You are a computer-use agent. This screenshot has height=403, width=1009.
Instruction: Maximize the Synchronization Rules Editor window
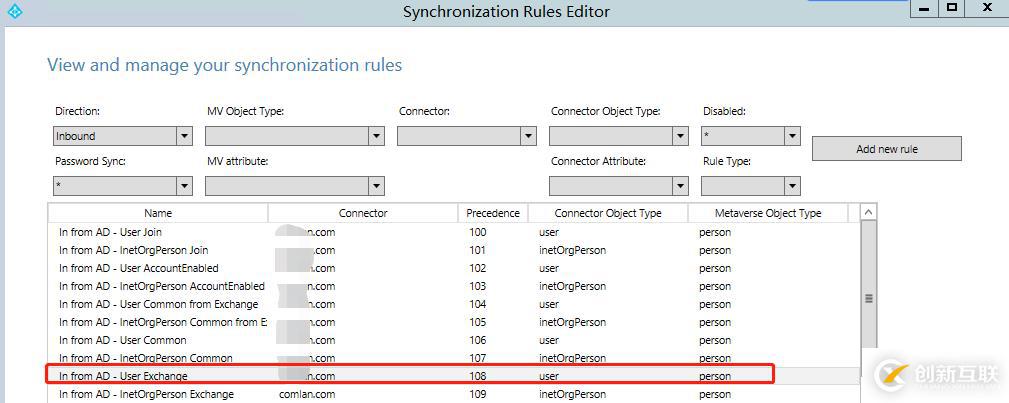(952, 9)
